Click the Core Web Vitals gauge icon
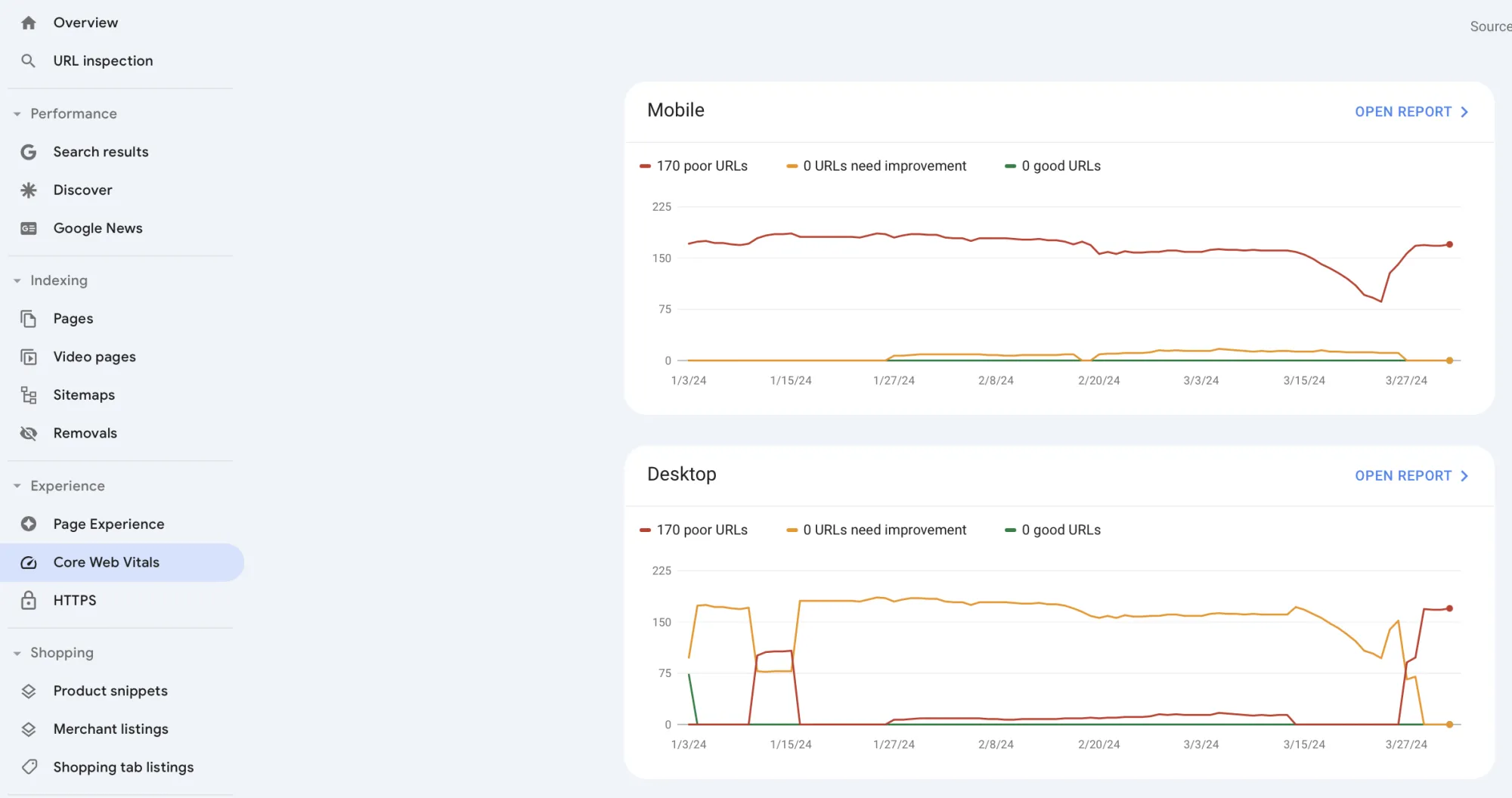1512x798 pixels. tap(28, 562)
